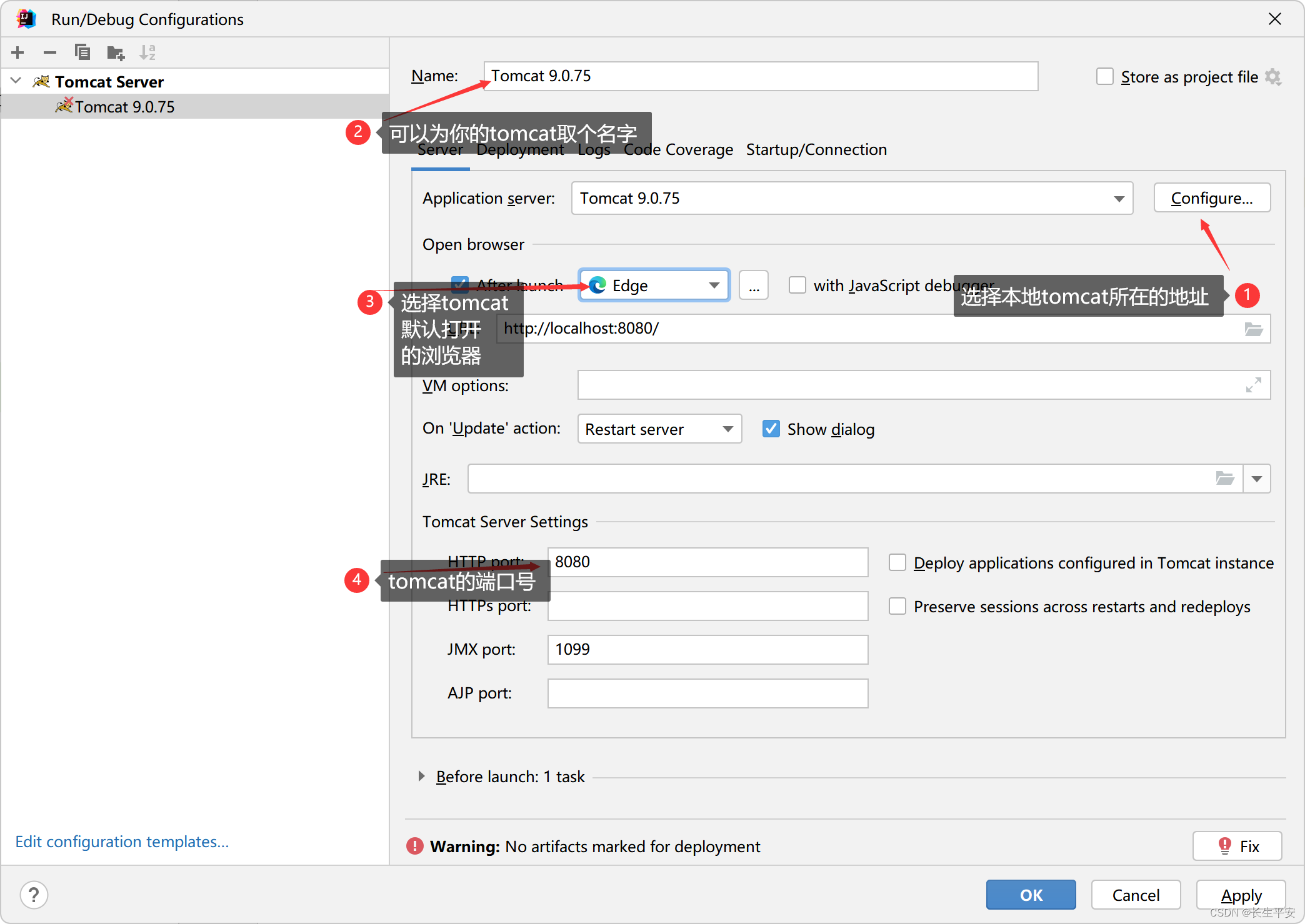Select Tomcat 9.0.75 in the tree

[195, 107]
